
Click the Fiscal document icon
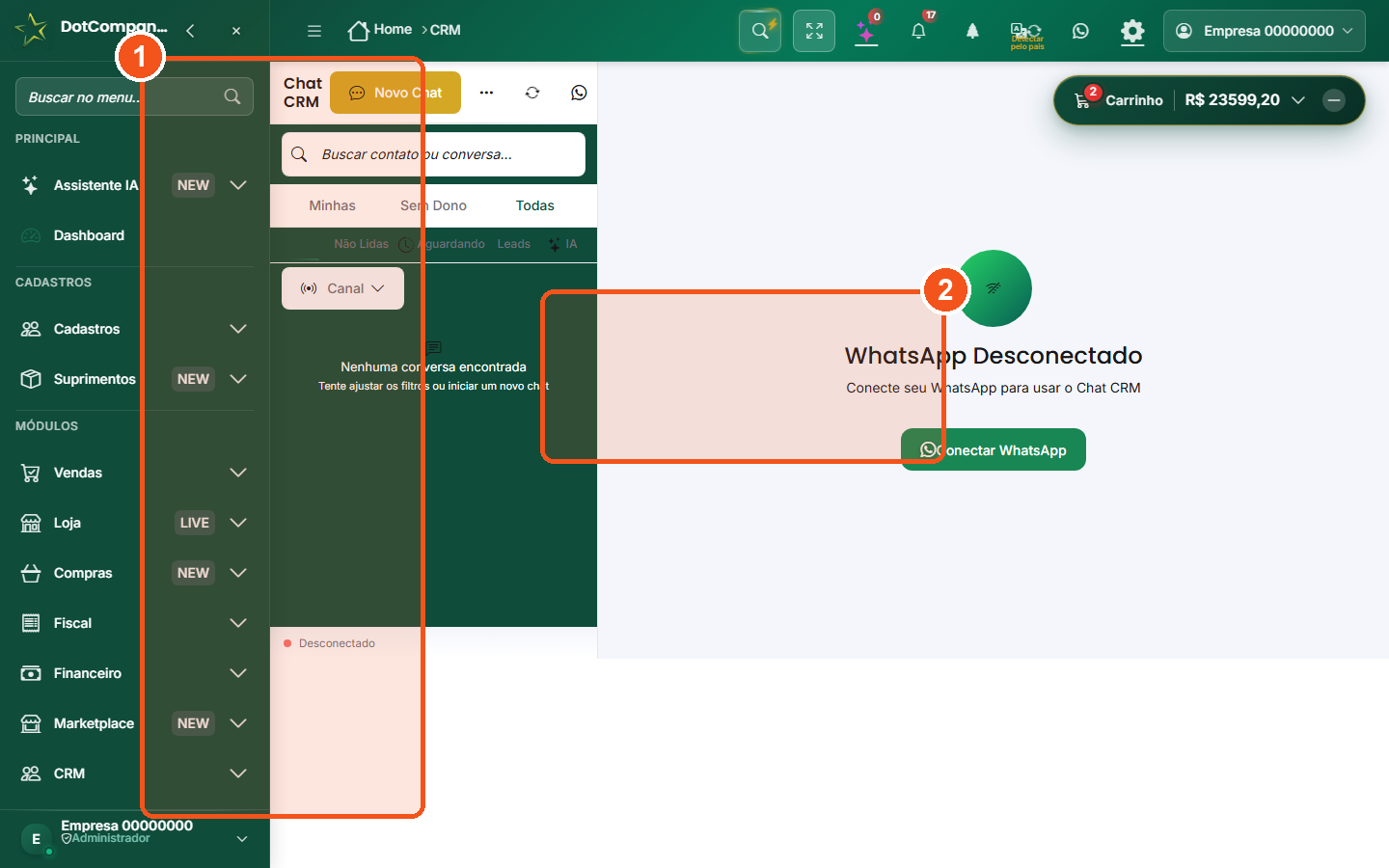pyautogui.click(x=31, y=623)
